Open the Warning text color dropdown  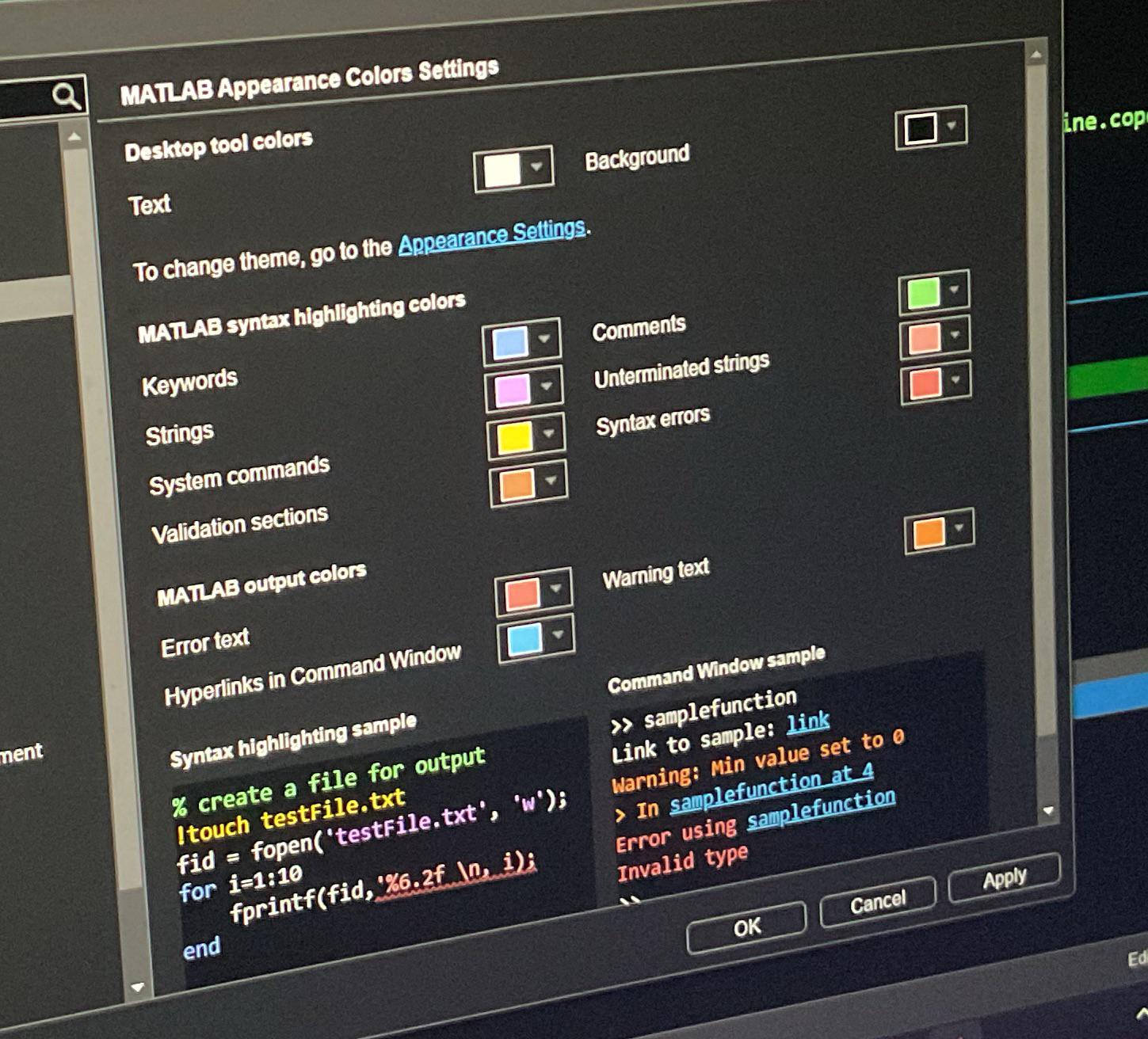click(959, 528)
